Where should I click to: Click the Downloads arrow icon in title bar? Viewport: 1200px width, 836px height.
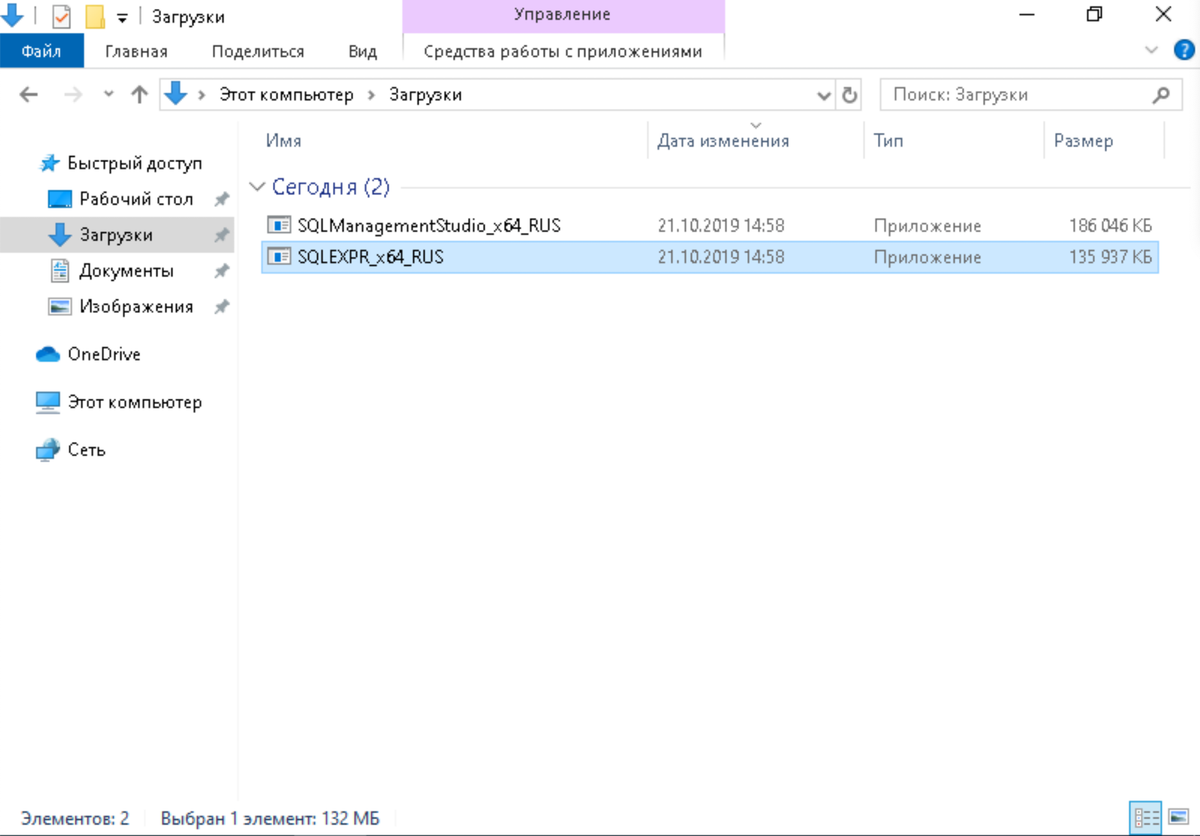point(12,16)
